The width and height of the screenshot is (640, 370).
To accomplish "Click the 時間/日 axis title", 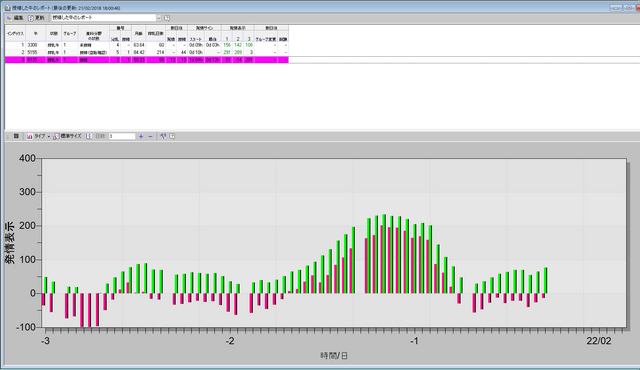I will coord(334,356).
